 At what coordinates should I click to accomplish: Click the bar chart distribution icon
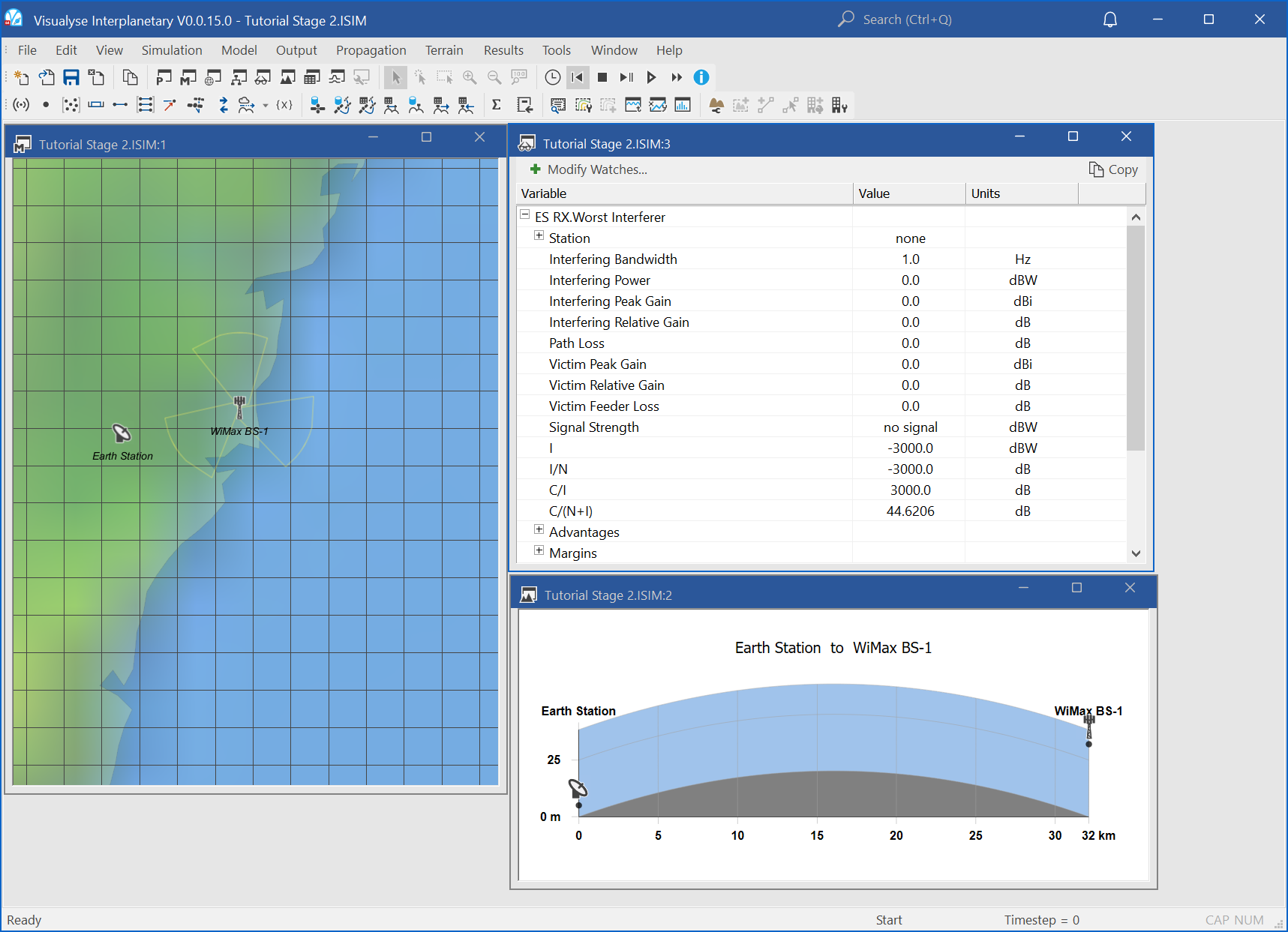coord(683,105)
